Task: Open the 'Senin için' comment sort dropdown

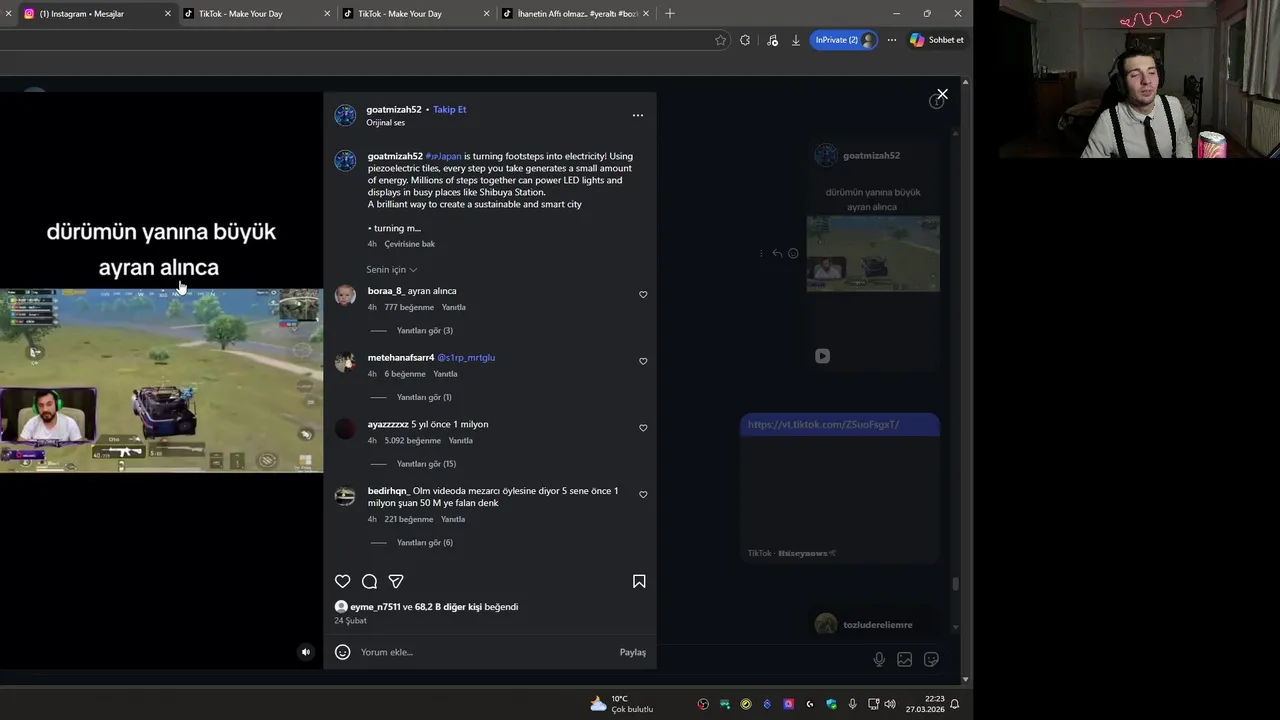Action: point(391,270)
